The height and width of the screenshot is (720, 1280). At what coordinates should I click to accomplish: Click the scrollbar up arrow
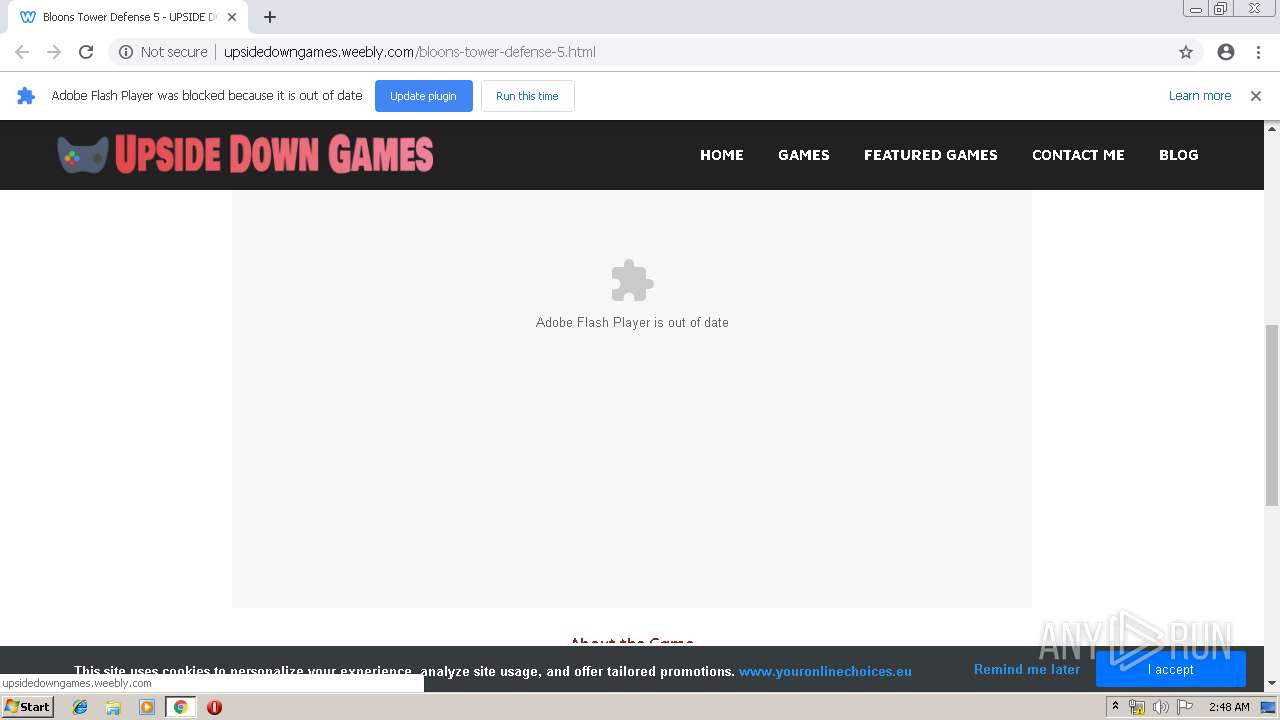(1272, 128)
